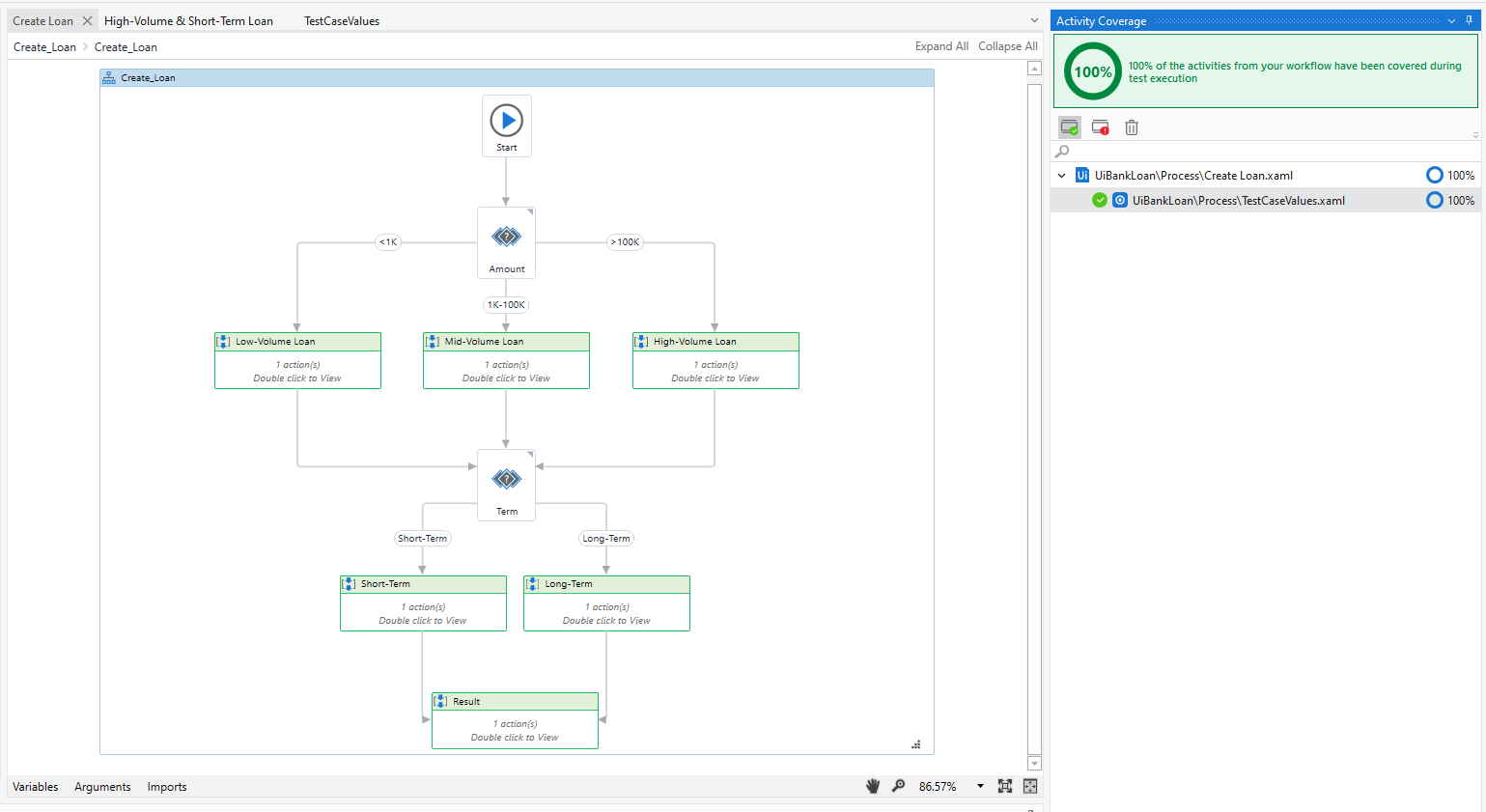Image resolution: width=1486 pixels, height=812 pixels.
Task: Click the Long-Term sequence icon
Action: click(x=532, y=584)
